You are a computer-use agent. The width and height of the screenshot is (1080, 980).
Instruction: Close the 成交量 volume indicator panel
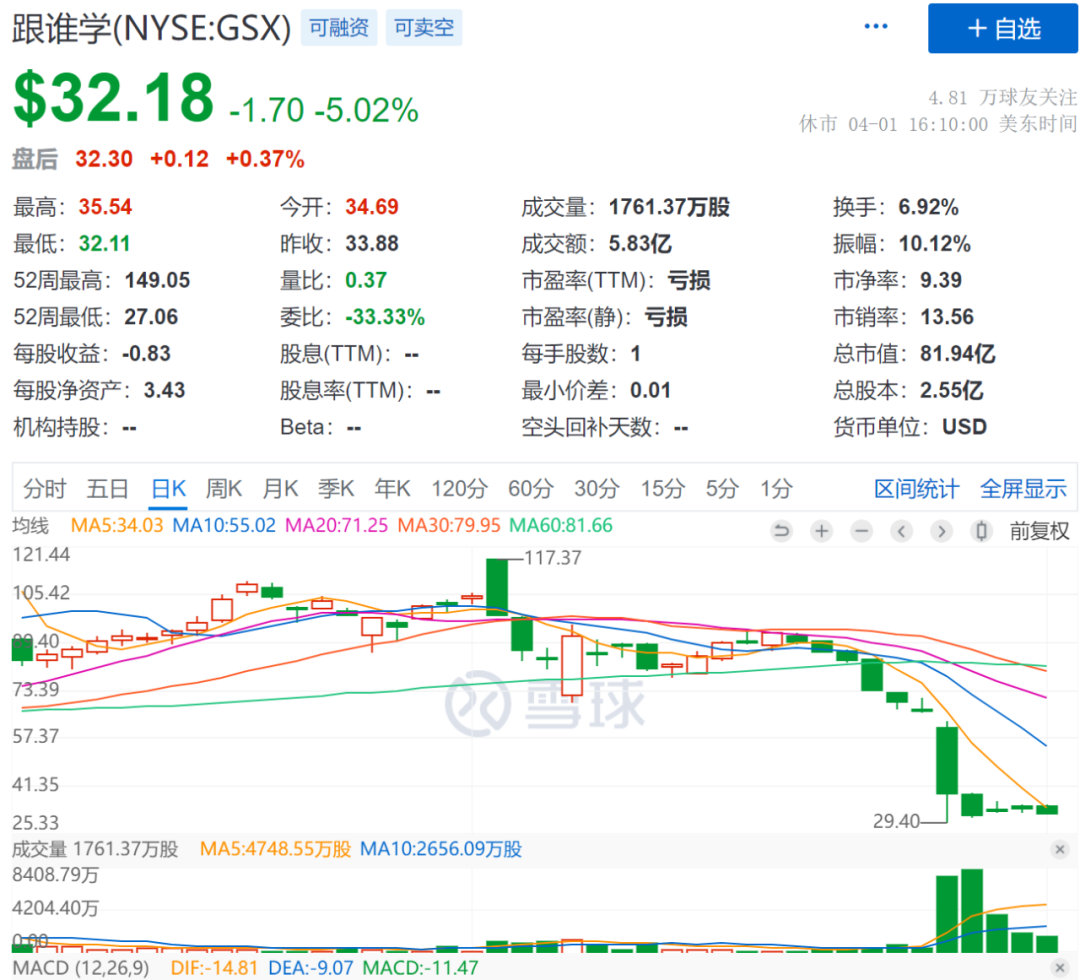coord(1060,849)
